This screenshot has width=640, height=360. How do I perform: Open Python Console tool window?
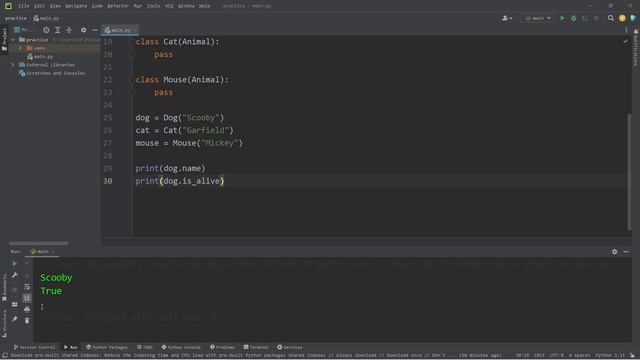pyautogui.click(x=181, y=347)
